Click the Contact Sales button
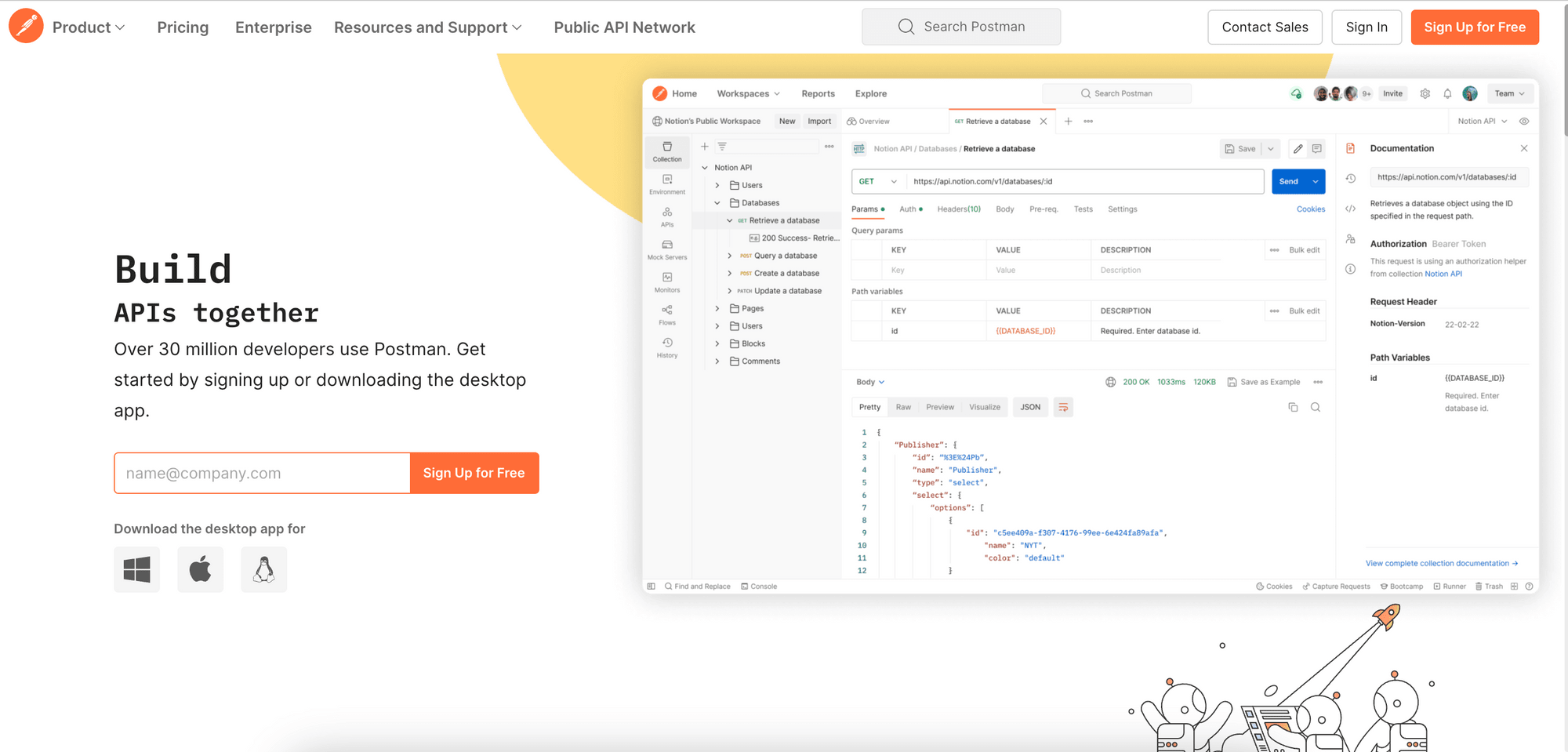This screenshot has width=1568, height=752. [1265, 27]
